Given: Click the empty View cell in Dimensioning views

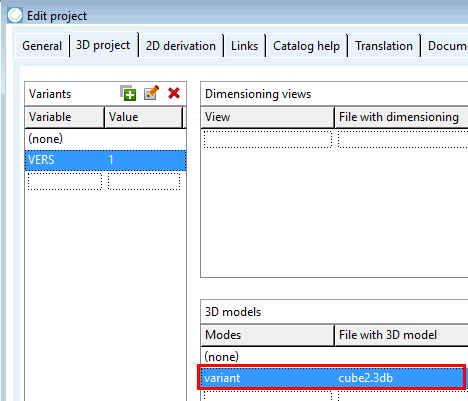Looking at the screenshot, I should click(x=268, y=139).
